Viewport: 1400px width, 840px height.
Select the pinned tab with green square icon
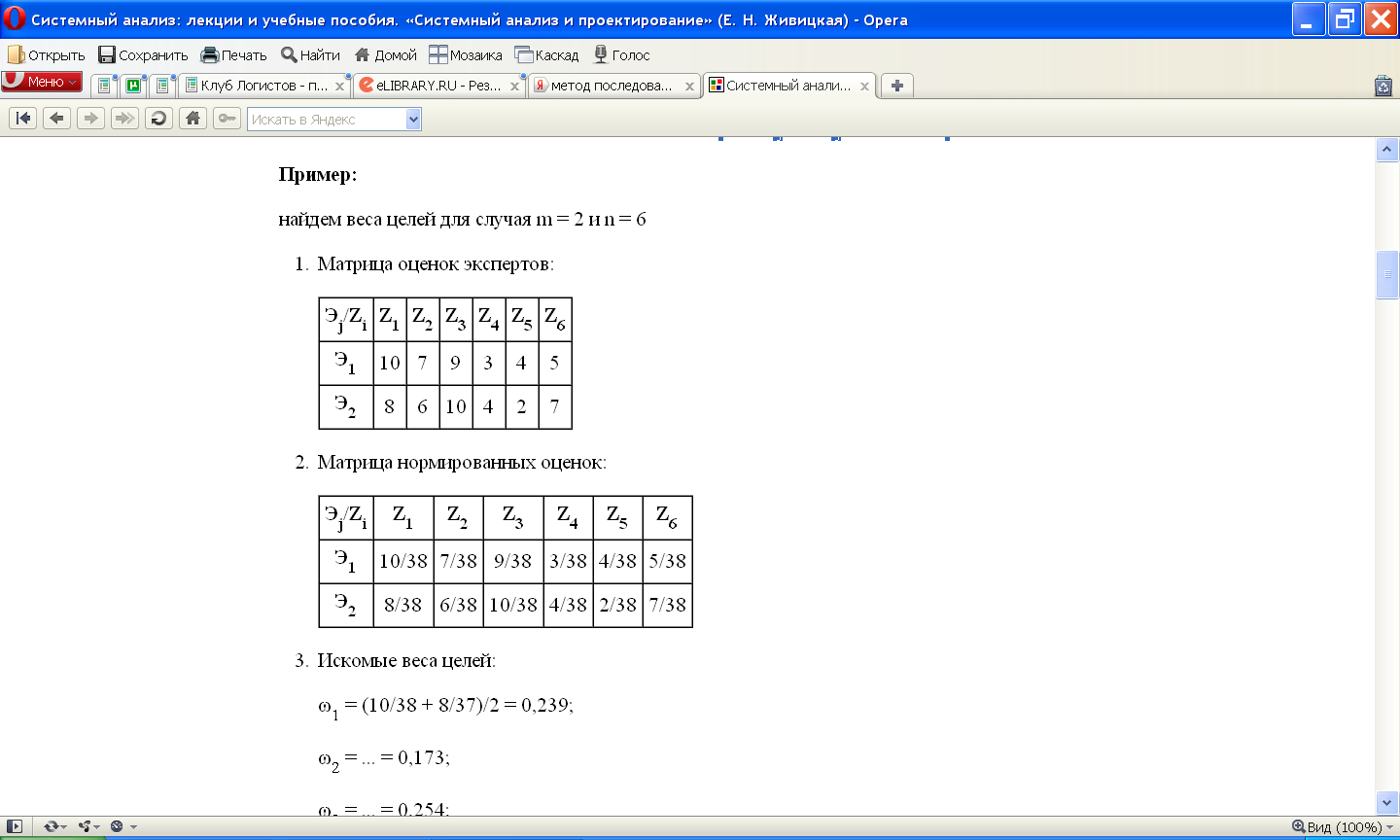point(133,86)
